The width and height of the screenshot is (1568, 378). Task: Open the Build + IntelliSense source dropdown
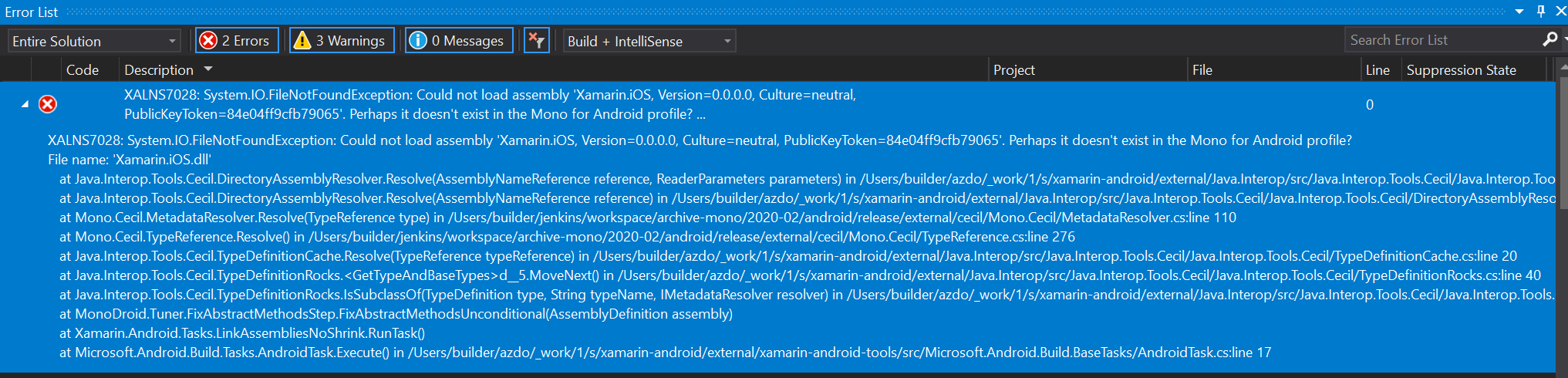649,41
